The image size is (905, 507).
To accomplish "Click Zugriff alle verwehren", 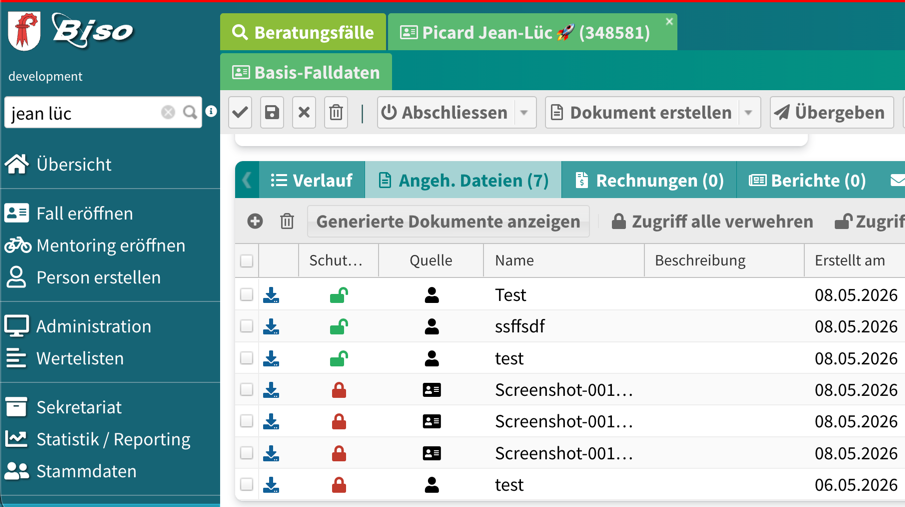I will (712, 221).
